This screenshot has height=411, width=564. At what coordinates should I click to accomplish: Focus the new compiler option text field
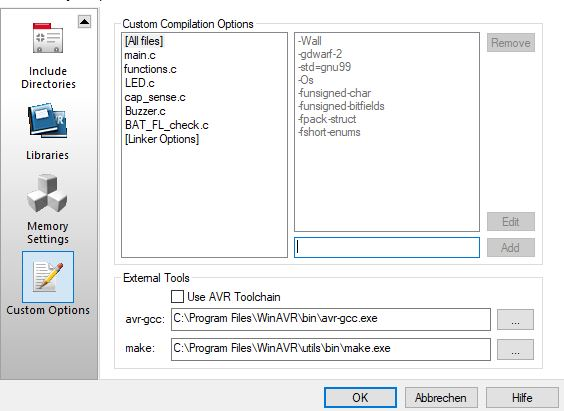(387, 247)
